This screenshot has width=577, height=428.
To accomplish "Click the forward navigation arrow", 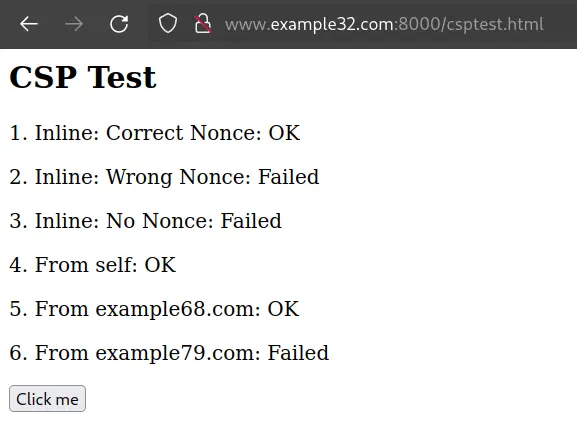I will pos(74,24).
